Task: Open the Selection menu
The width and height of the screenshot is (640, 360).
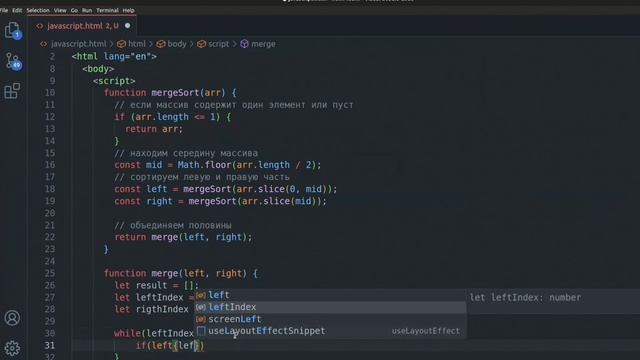Action: [38, 10]
